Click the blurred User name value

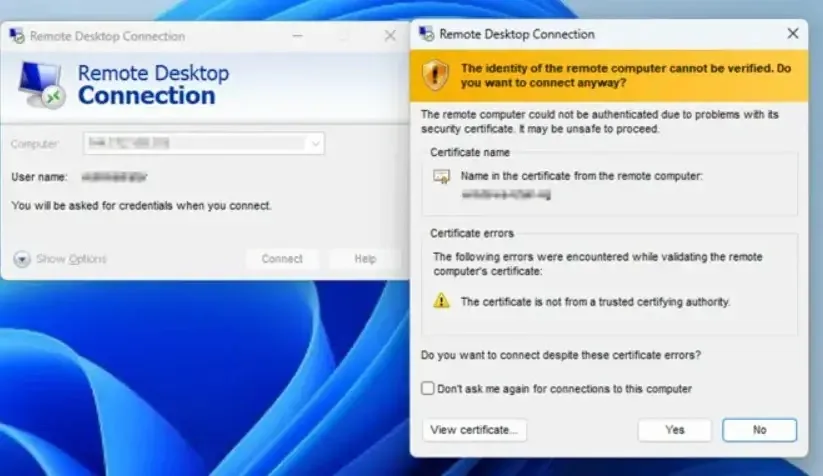(x=114, y=177)
